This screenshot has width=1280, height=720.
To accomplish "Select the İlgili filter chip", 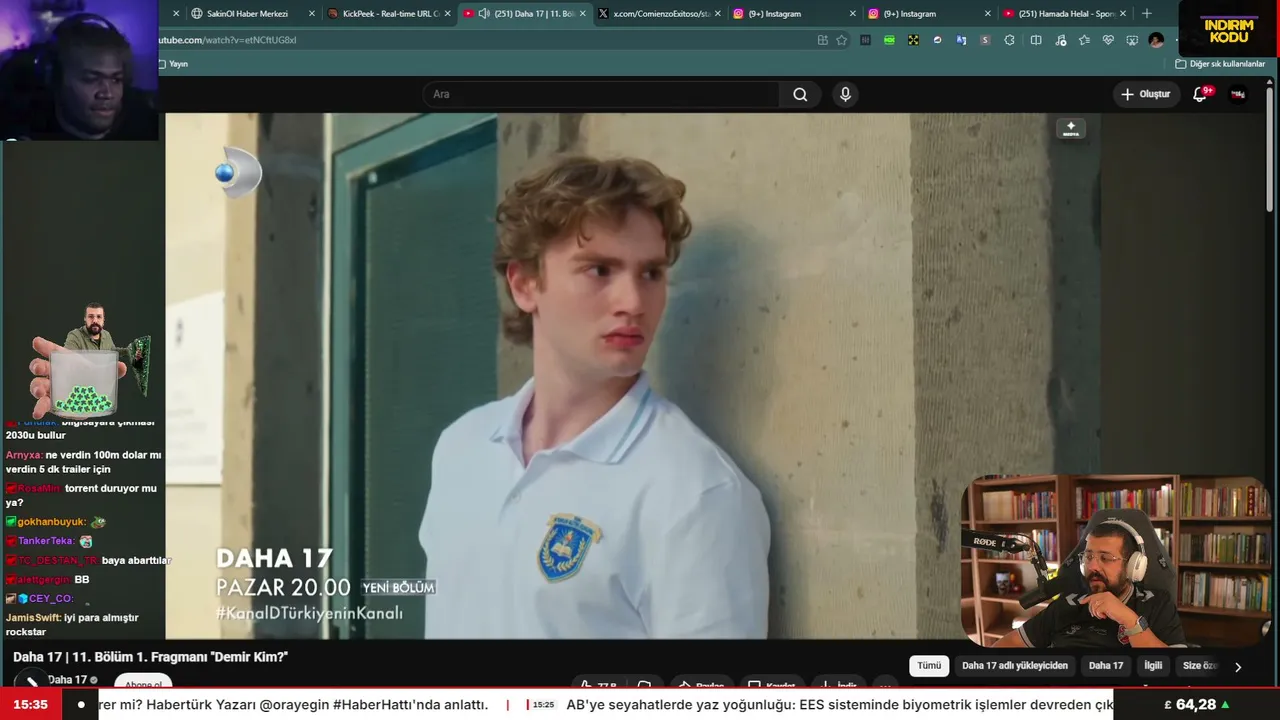I will [1153, 666].
